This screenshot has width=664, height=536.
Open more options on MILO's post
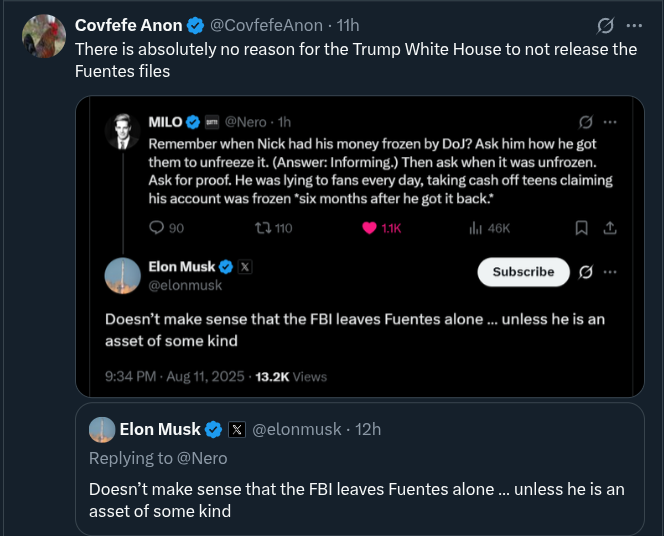pyautogui.click(x=611, y=122)
